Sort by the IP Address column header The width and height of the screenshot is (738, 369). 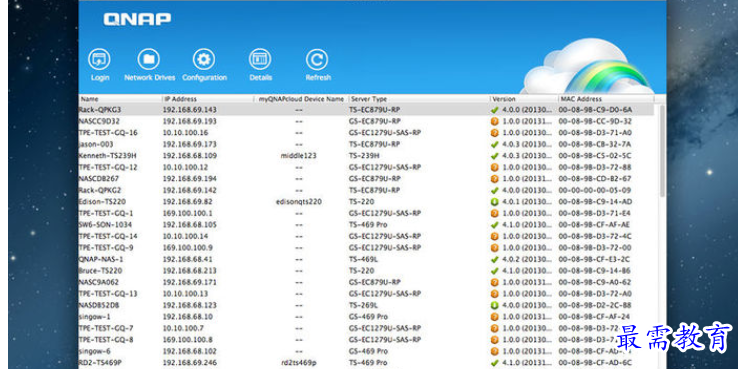208,99
